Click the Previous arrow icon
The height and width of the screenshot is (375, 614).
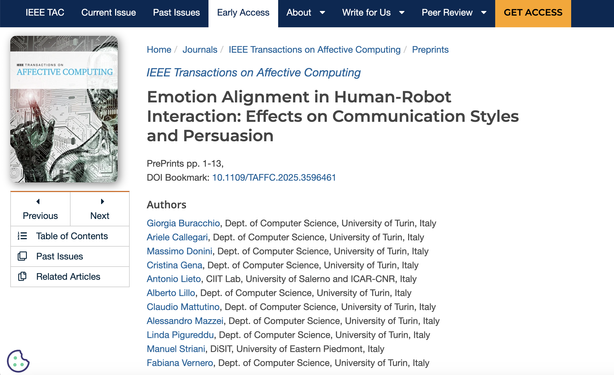[38, 202]
